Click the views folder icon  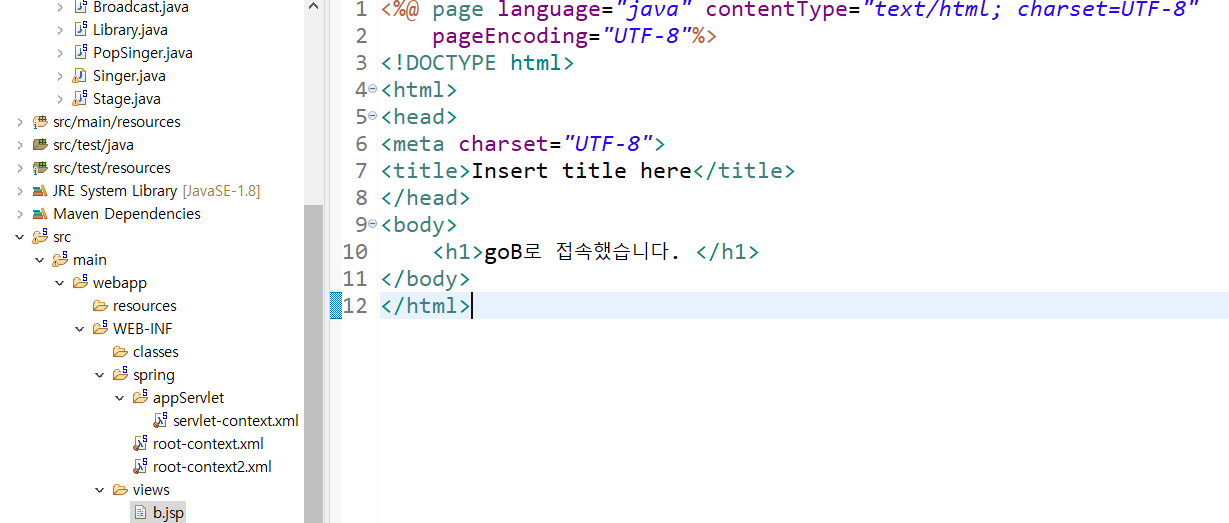[121, 489]
